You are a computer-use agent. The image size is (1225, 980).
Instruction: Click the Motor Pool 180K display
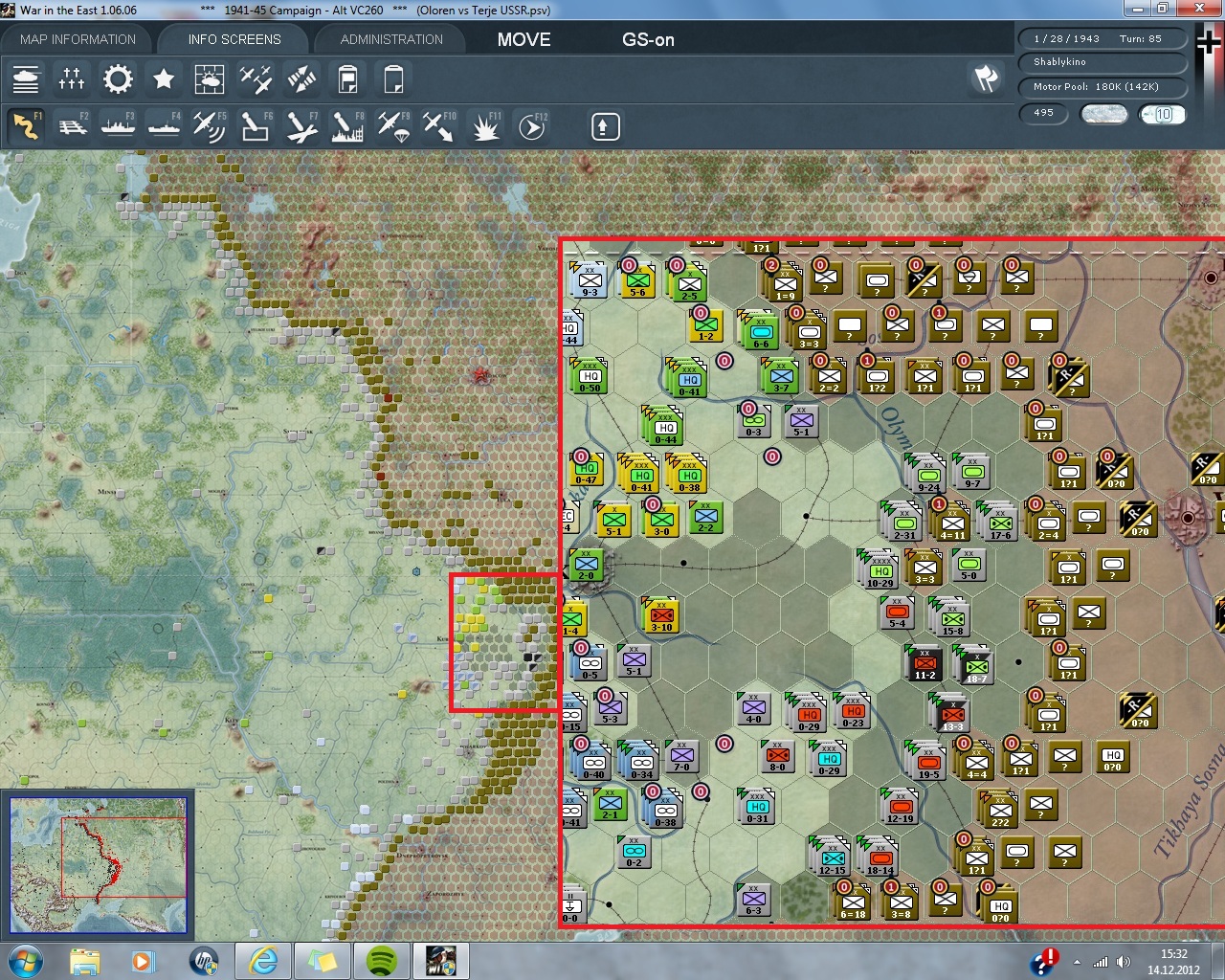1102,87
